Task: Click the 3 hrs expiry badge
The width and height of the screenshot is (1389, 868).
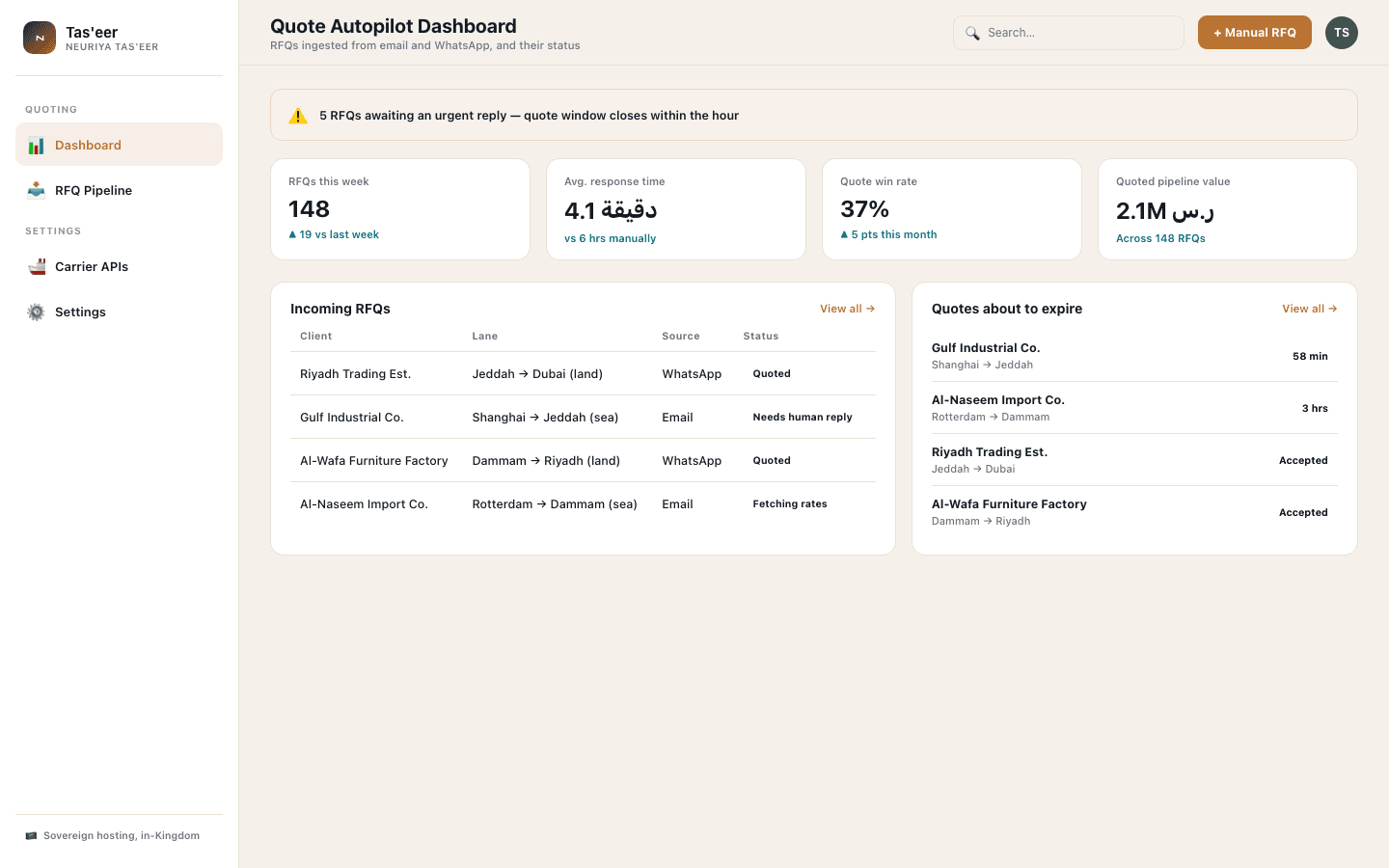Action: tap(1315, 409)
